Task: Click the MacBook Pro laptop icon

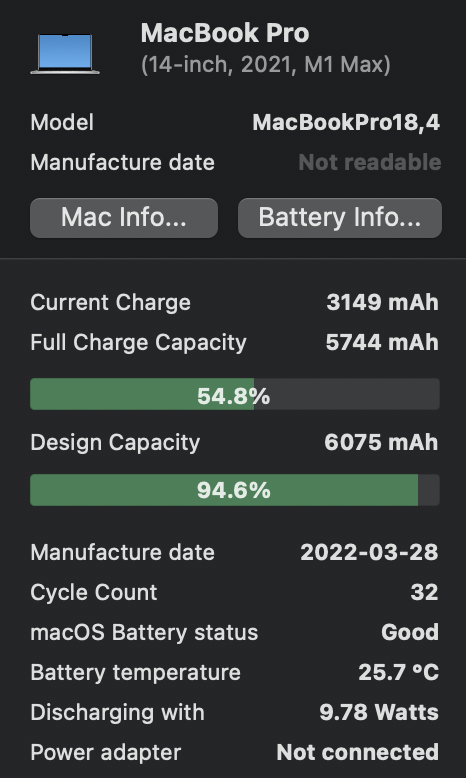Action: (65, 54)
